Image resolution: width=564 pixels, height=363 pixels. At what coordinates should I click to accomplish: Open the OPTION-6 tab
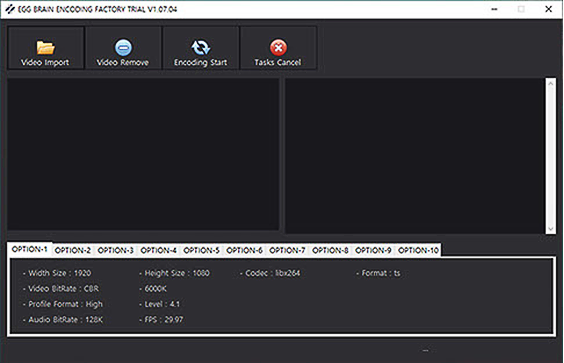[244, 250]
